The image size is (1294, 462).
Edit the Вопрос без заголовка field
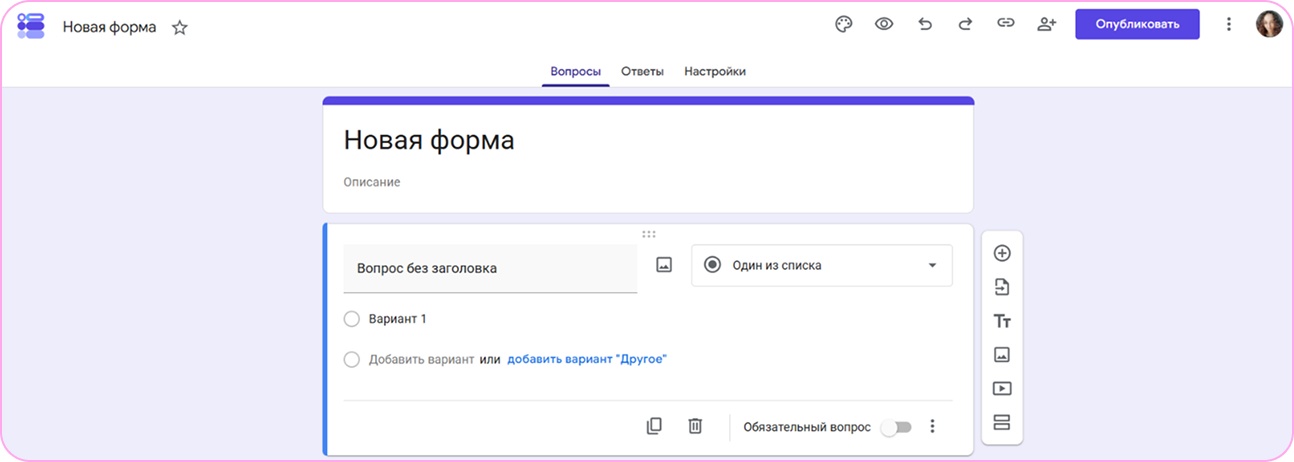pyautogui.click(x=490, y=268)
